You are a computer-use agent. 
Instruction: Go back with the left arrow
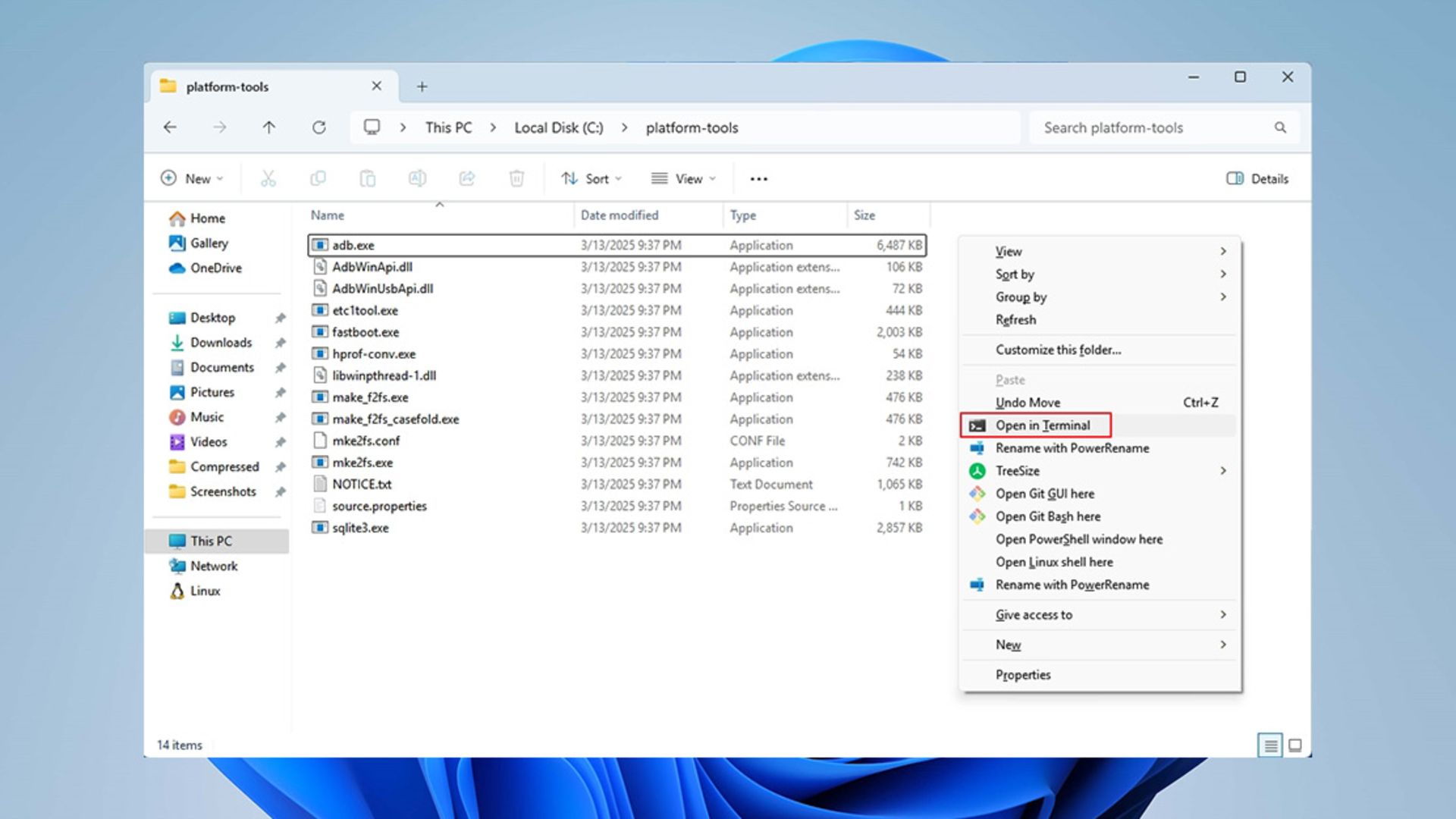pos(170,127)
